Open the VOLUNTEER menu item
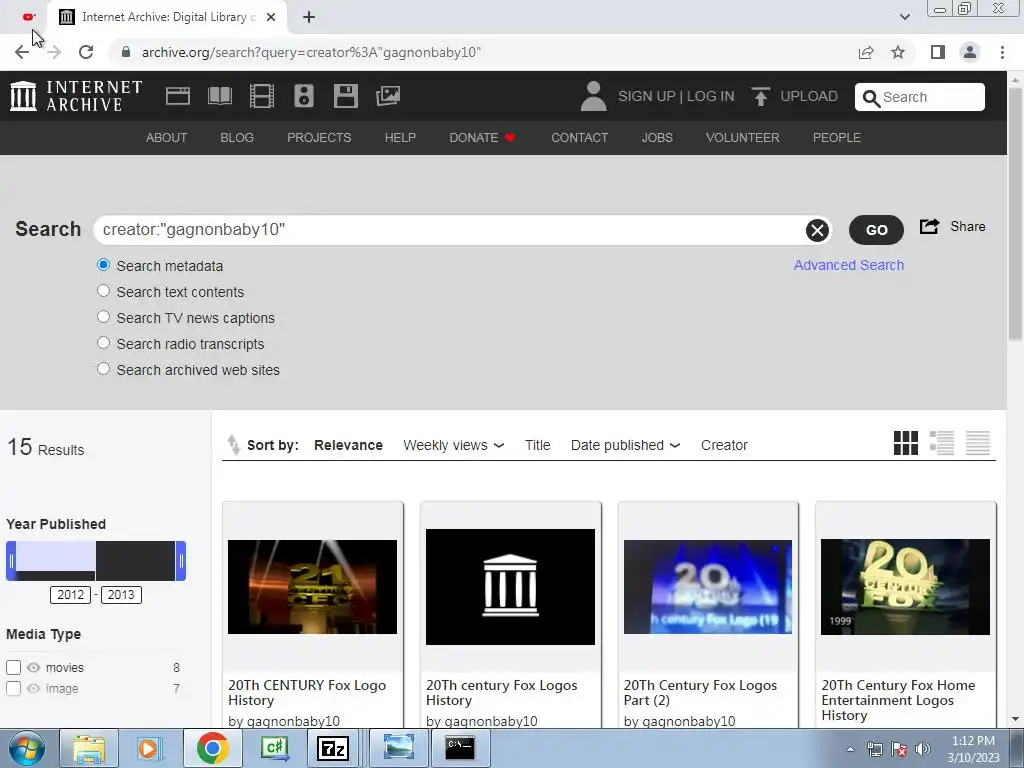This screenshot has width=1024, height=768. (743, 138)
